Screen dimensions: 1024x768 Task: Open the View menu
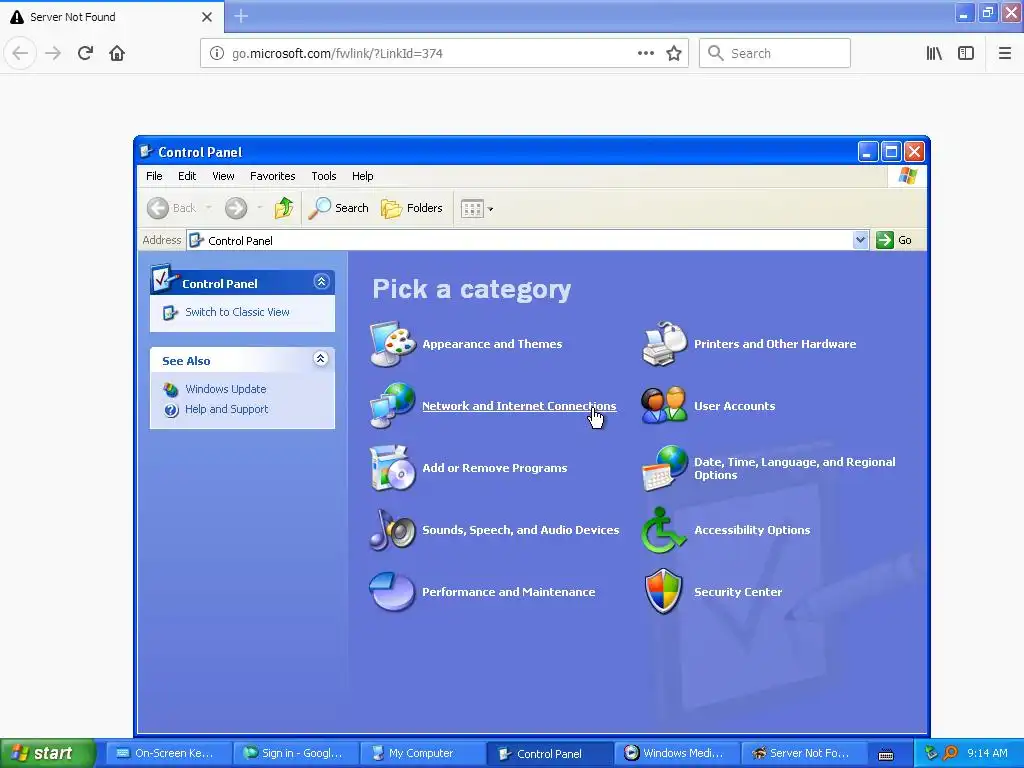223,176
